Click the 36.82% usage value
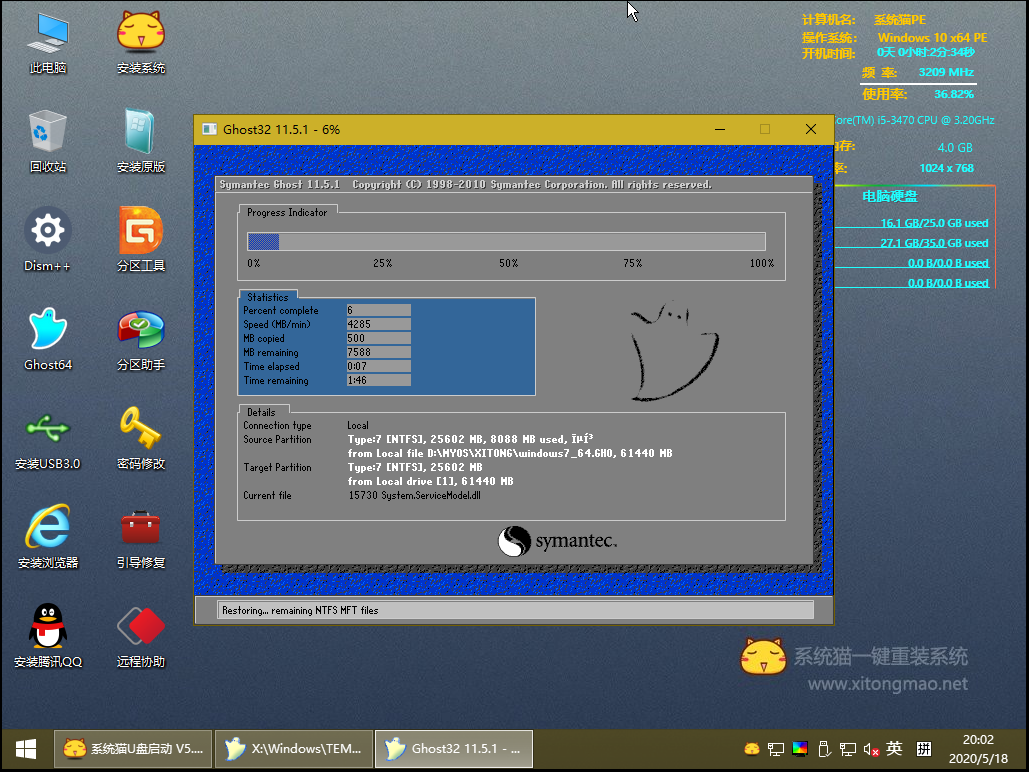The image size is (1029, 772). [x=954, y=95]
